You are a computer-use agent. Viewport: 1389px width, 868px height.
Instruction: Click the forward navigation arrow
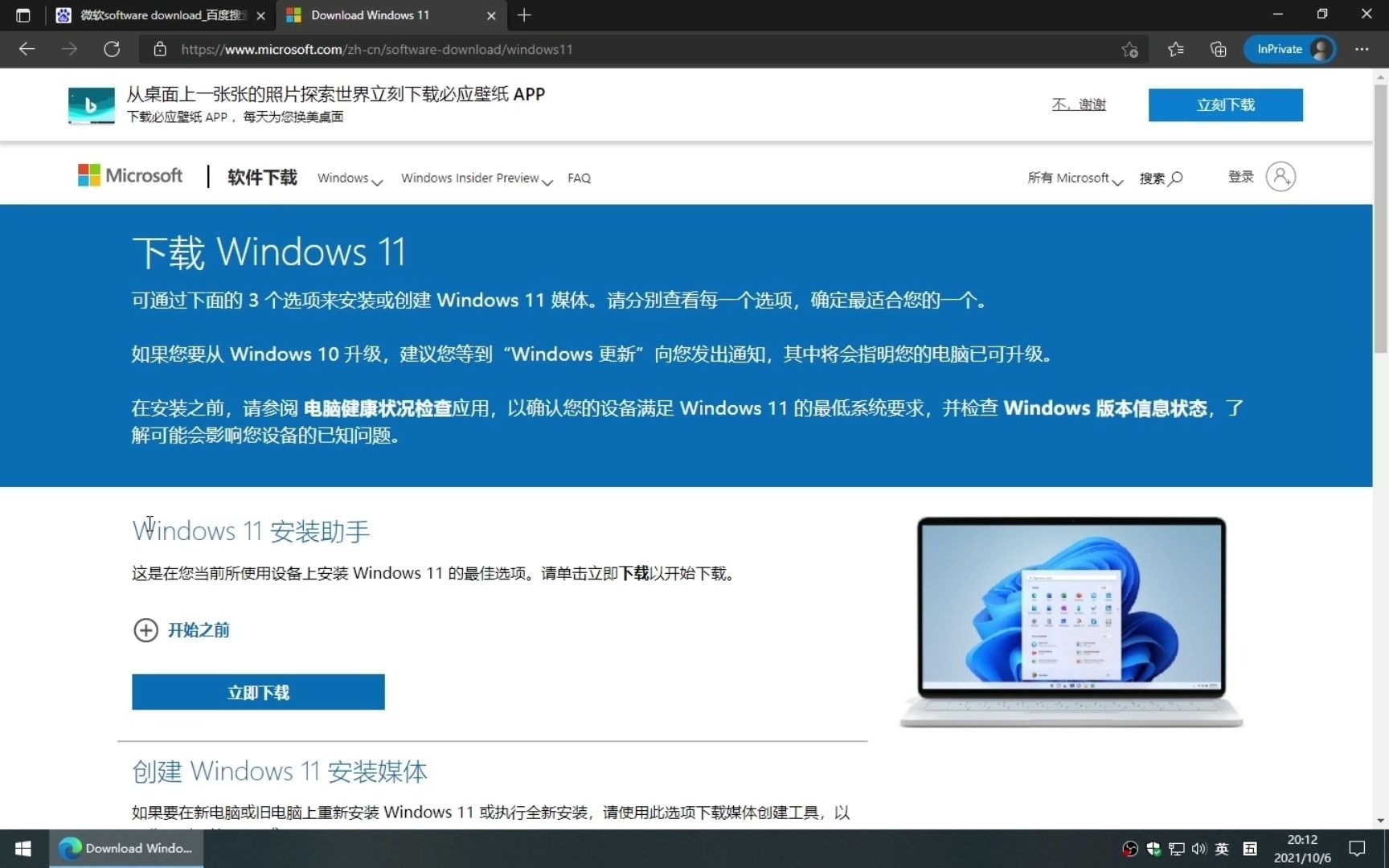click(x=69, y=49)
